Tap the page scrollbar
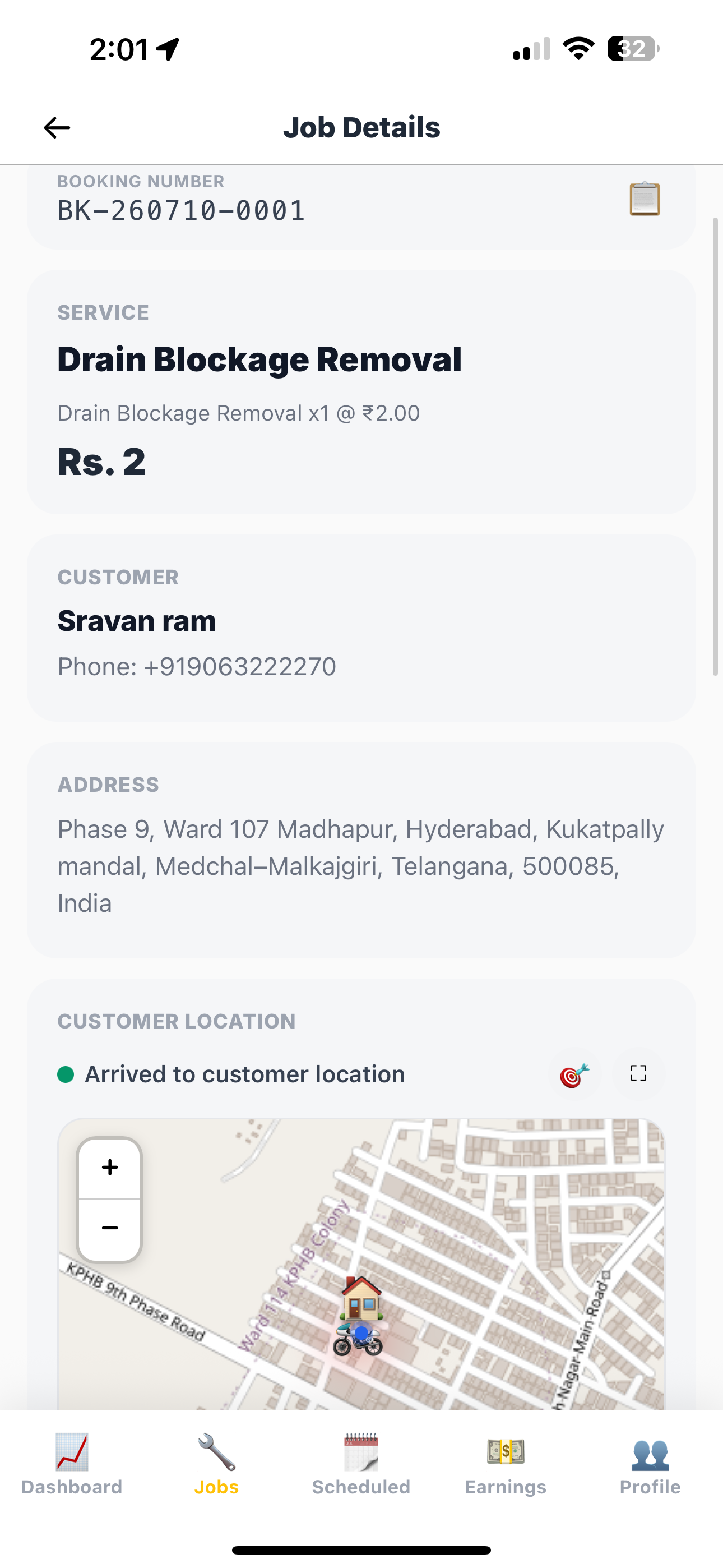Viewport: 723px width, 1568px height. coord(716,446)
